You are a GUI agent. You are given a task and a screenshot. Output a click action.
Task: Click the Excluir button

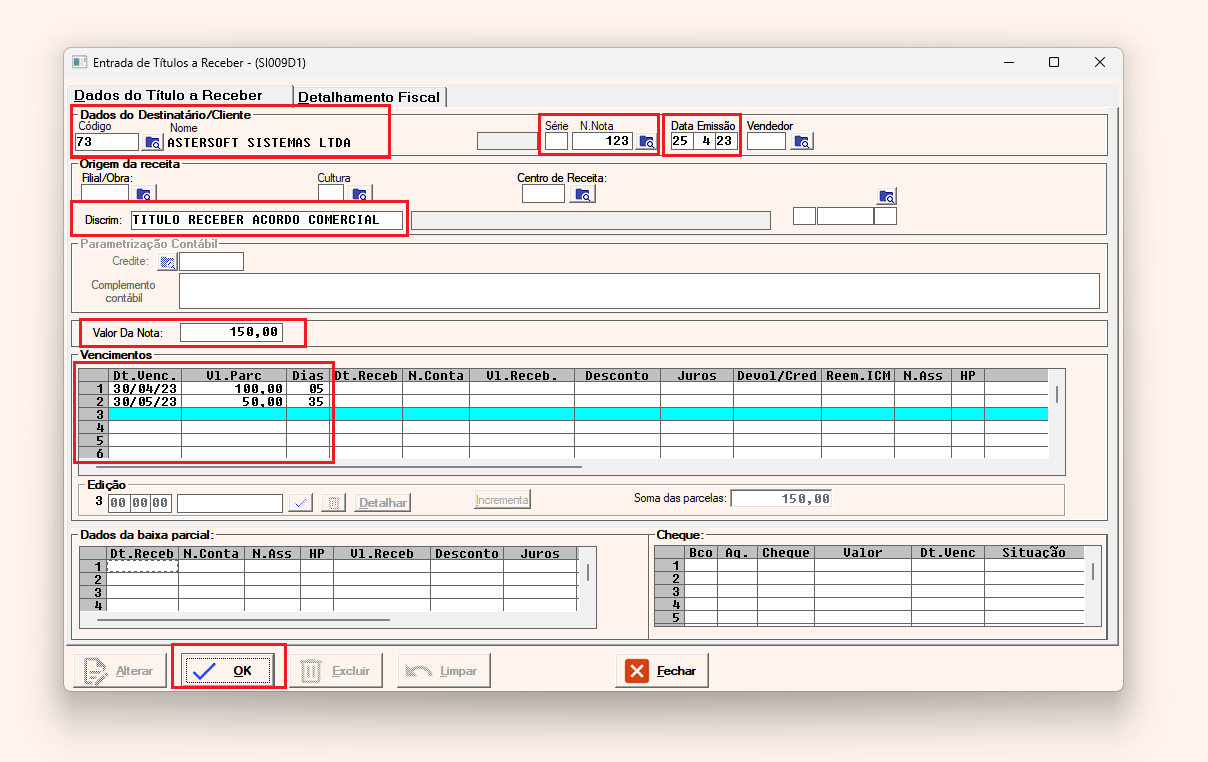click(337, 671)
